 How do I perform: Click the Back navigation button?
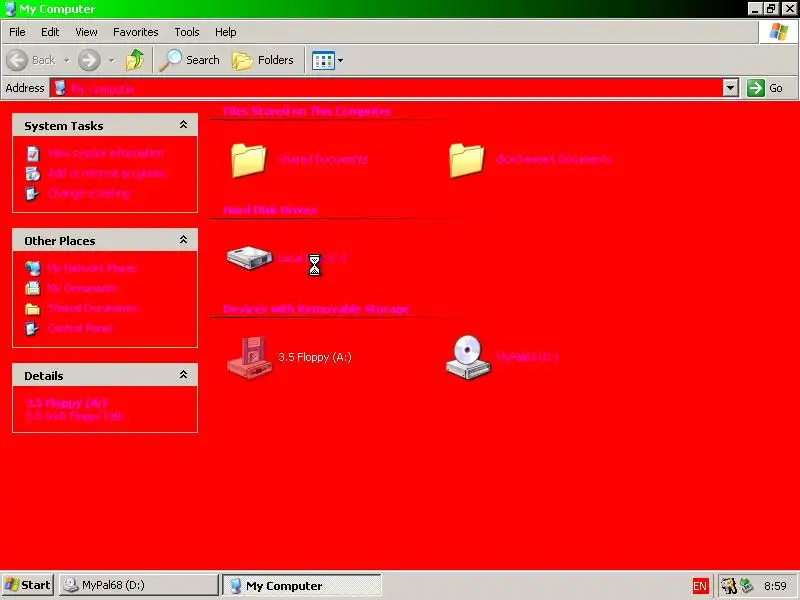[31, 60]
